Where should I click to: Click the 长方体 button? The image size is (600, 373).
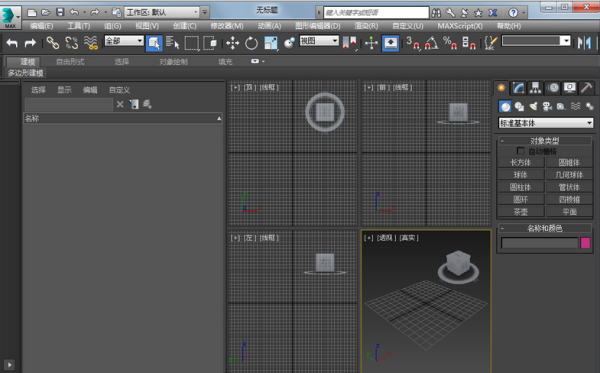[520, 163]
